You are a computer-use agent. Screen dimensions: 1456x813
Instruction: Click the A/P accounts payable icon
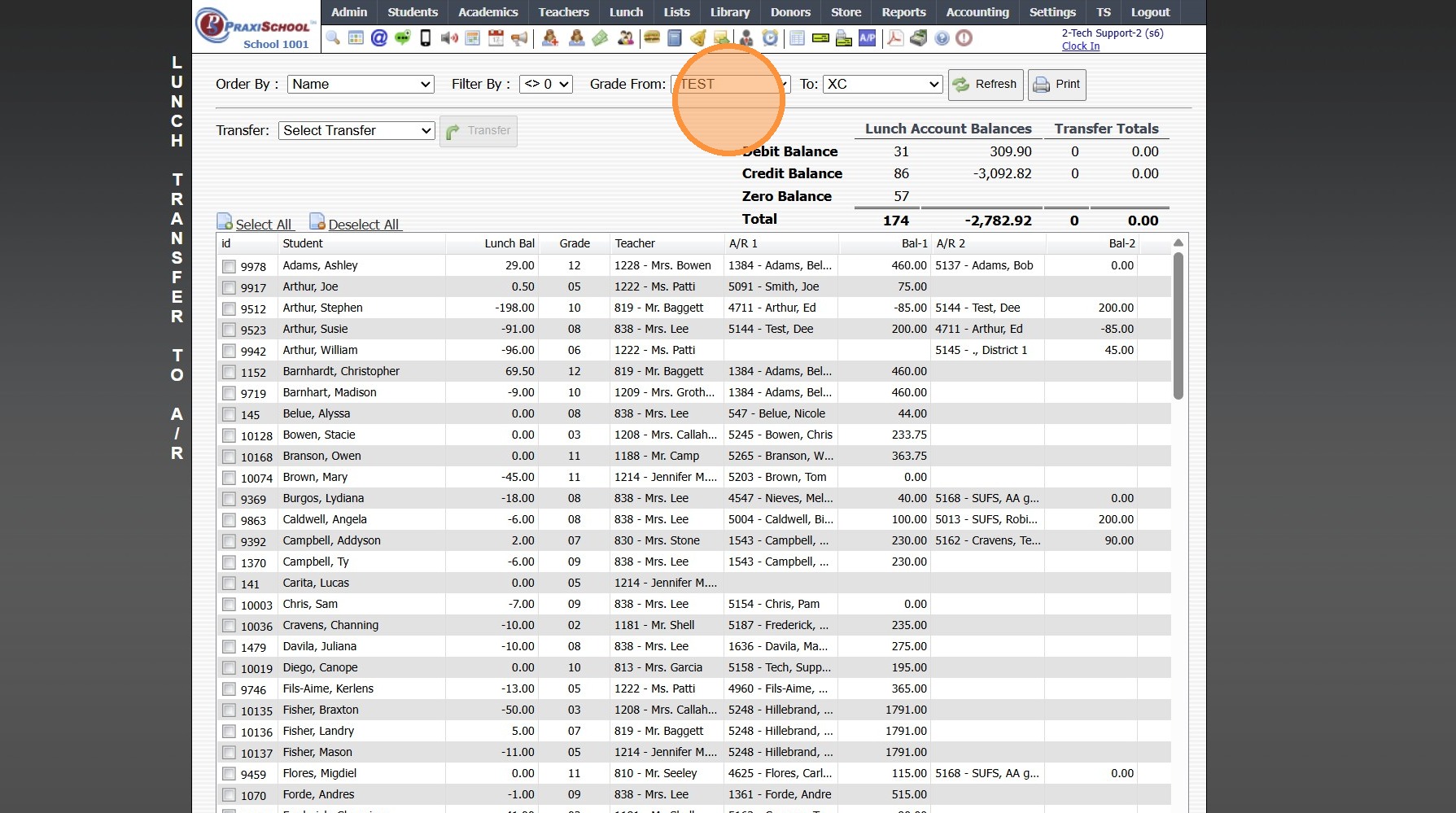pyautogui.click(x=868, y=38)
